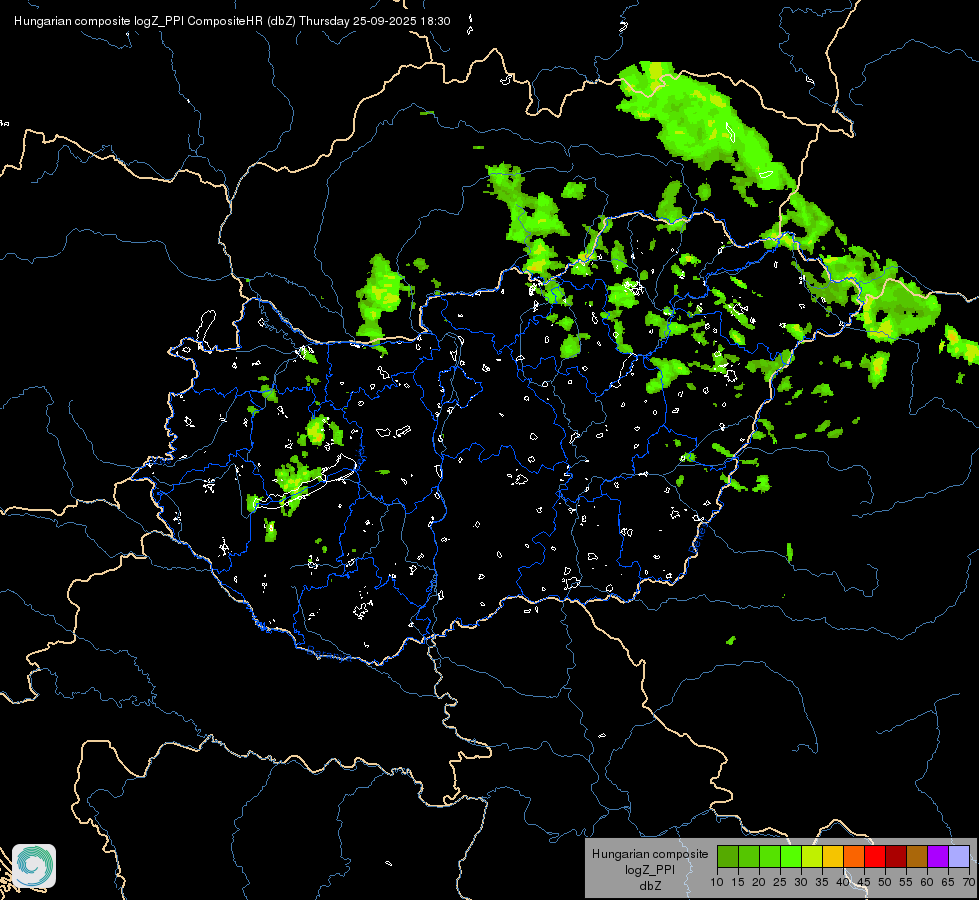Click the '40' scale number in legend

click(x=843, y=882)
